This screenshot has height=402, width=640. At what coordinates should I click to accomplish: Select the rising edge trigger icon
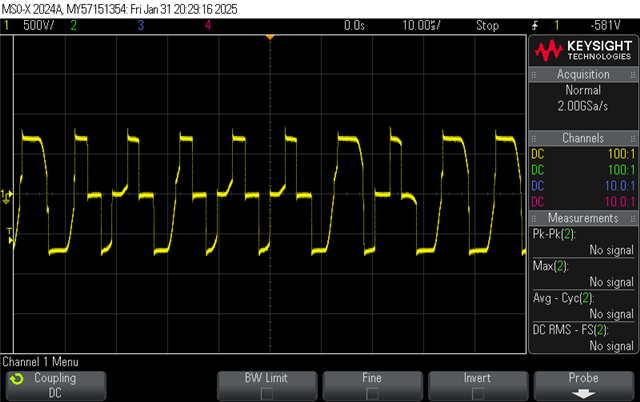[x=535, y=26]
